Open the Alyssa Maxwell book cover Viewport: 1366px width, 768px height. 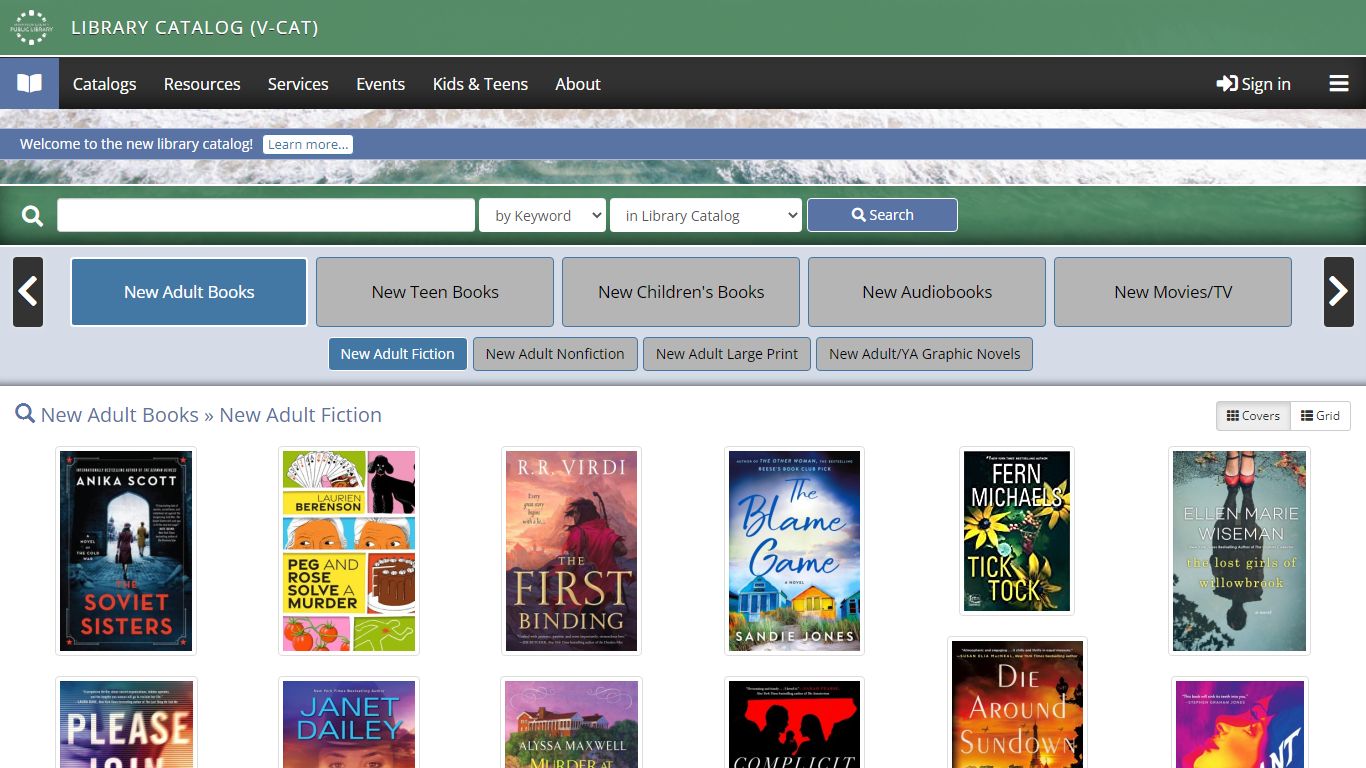coord(571,723)
